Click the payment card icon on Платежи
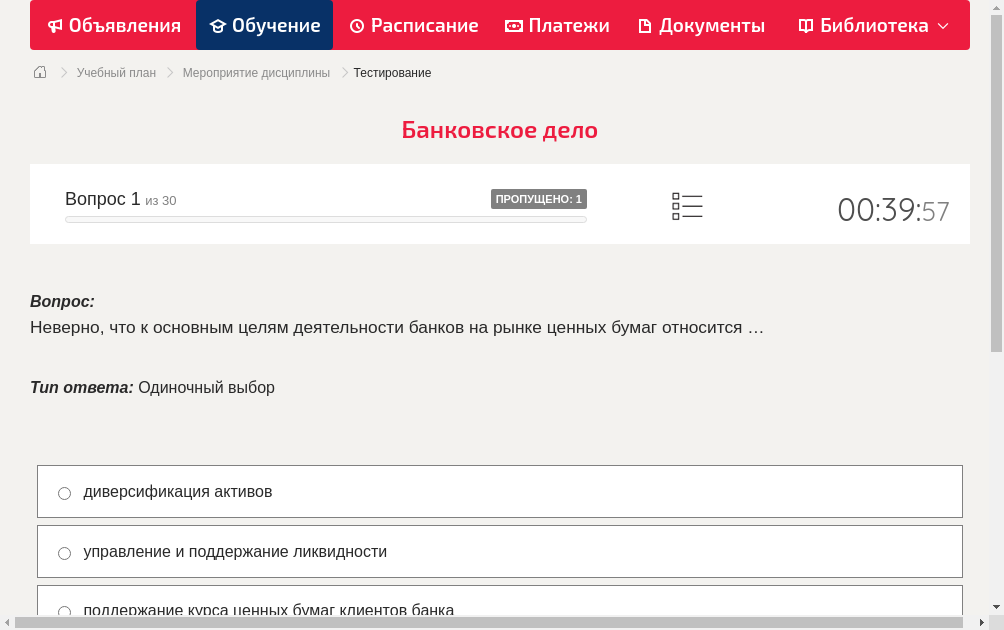The width and height of the screenshot is (1004, 630). [514, 25]
